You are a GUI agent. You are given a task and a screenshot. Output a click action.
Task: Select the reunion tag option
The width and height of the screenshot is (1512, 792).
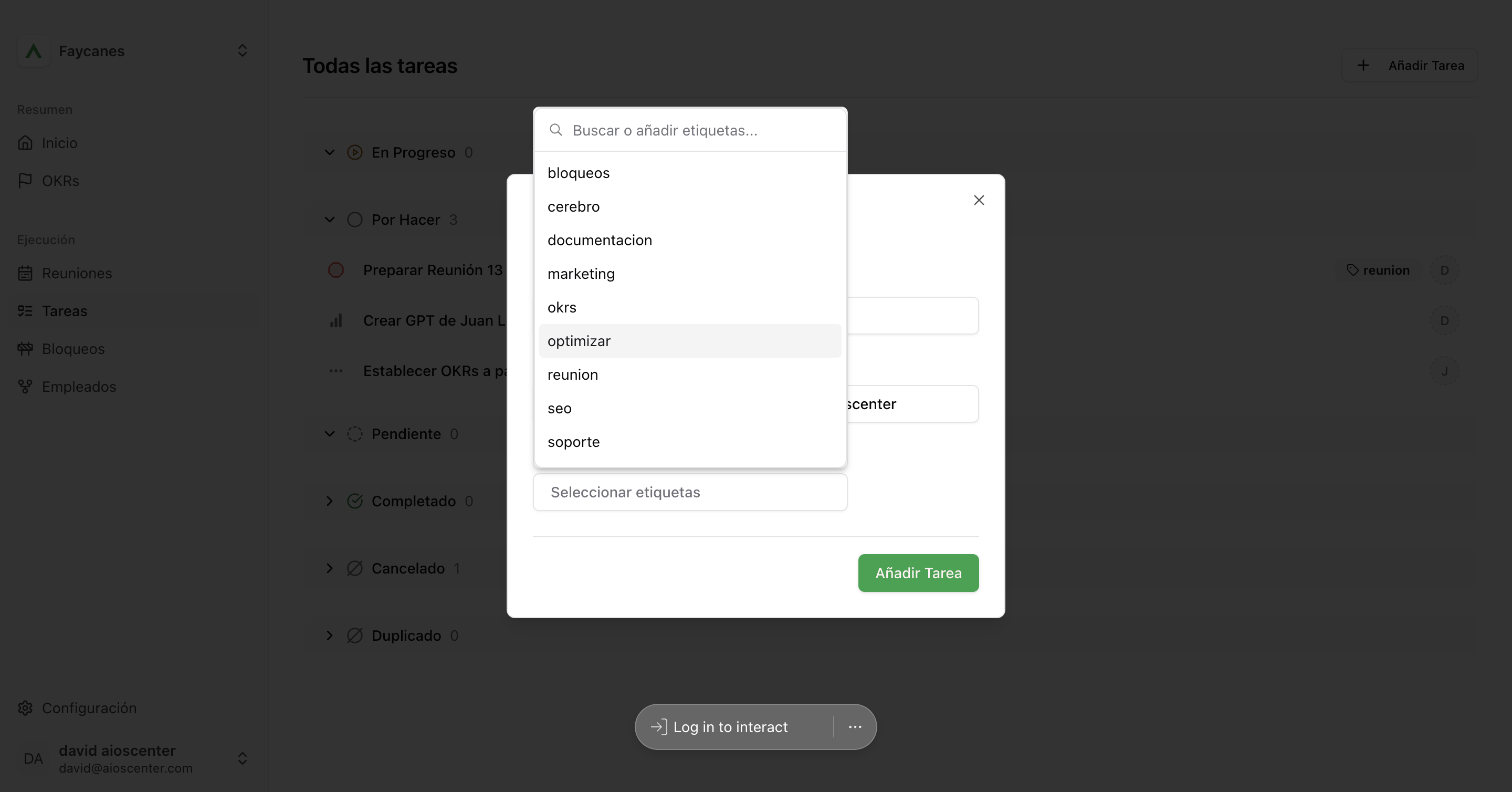pyautogui.click(x=690, y=374)
